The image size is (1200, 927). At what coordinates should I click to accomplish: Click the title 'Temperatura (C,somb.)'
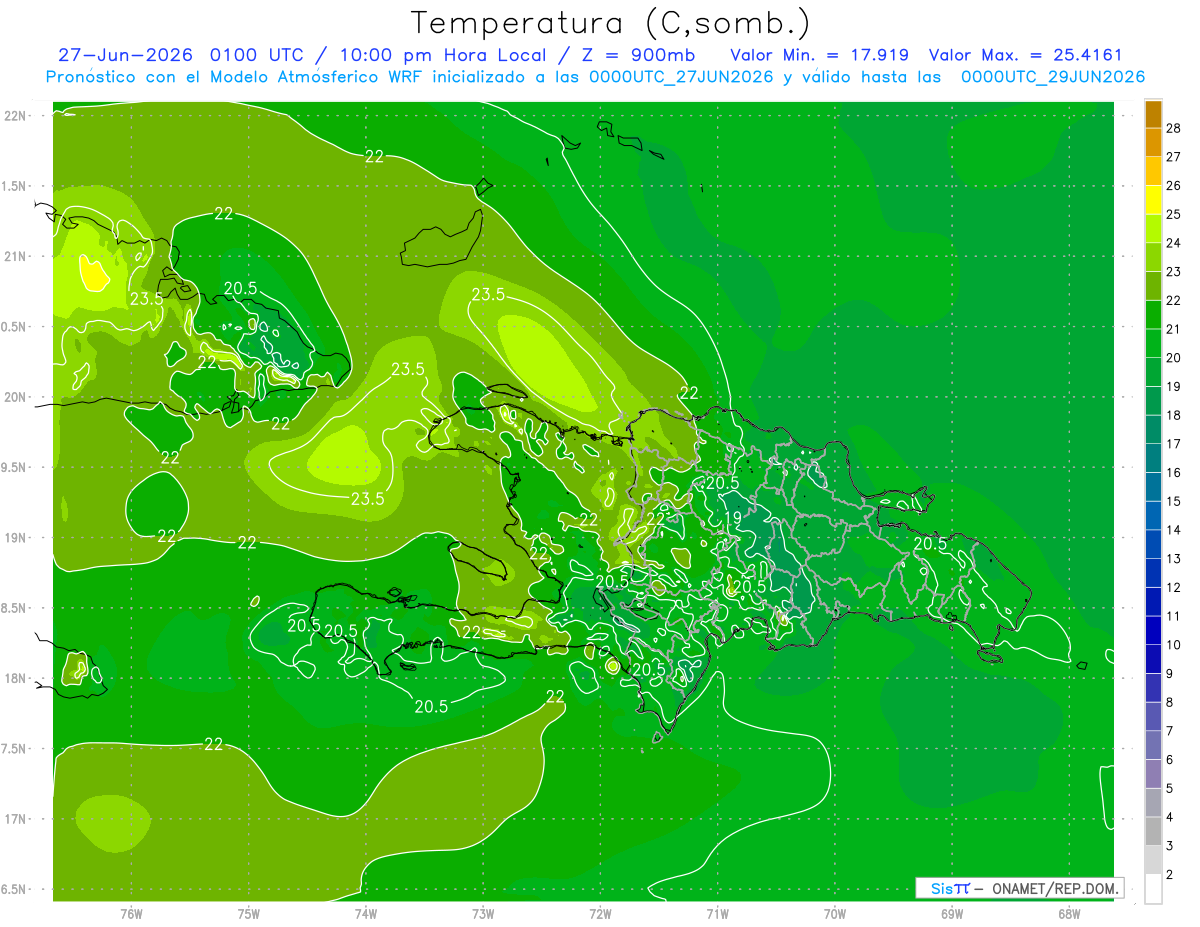(610, 22)
